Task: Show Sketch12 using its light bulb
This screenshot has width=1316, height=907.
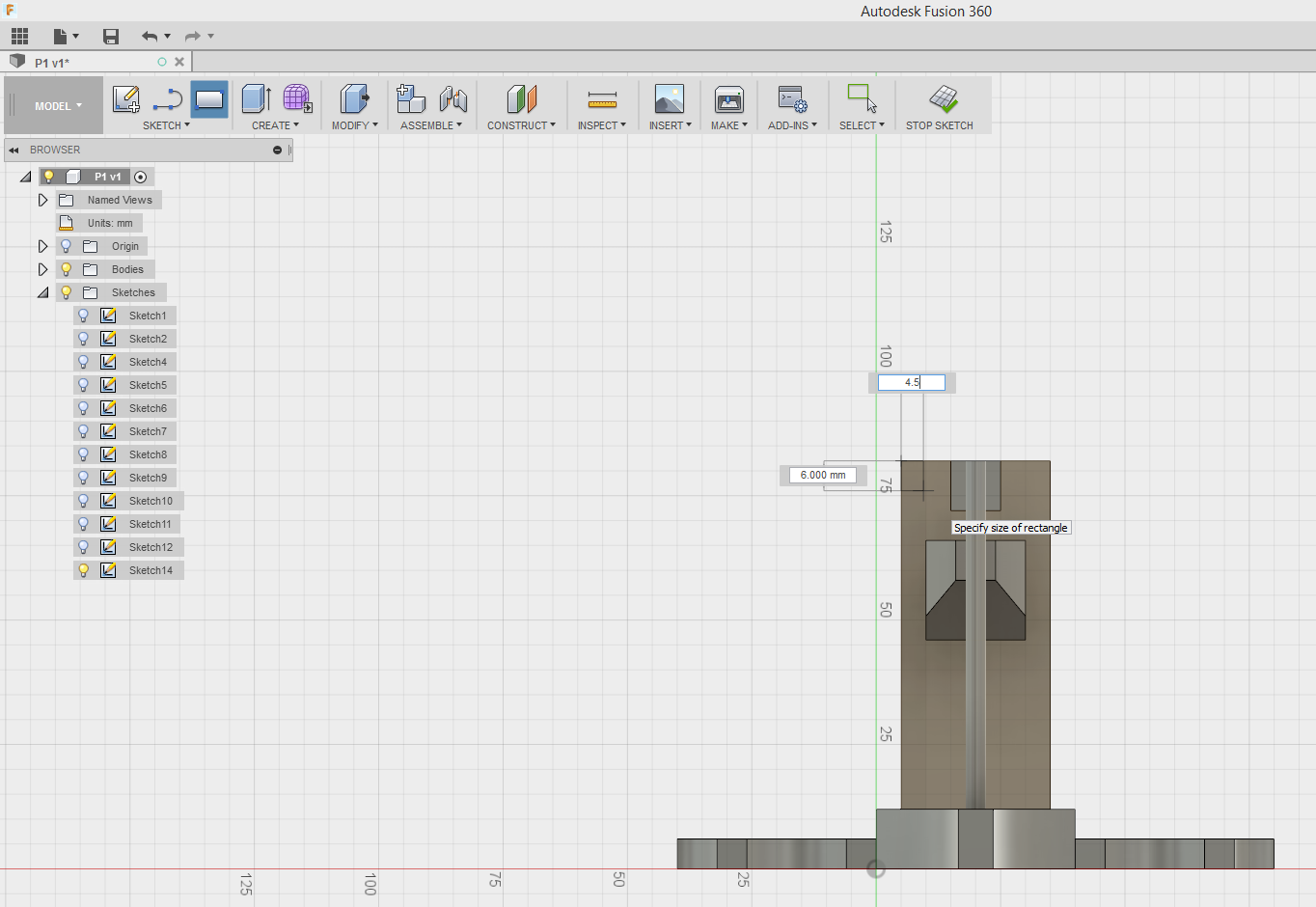Action: click(x=83, y=547)
